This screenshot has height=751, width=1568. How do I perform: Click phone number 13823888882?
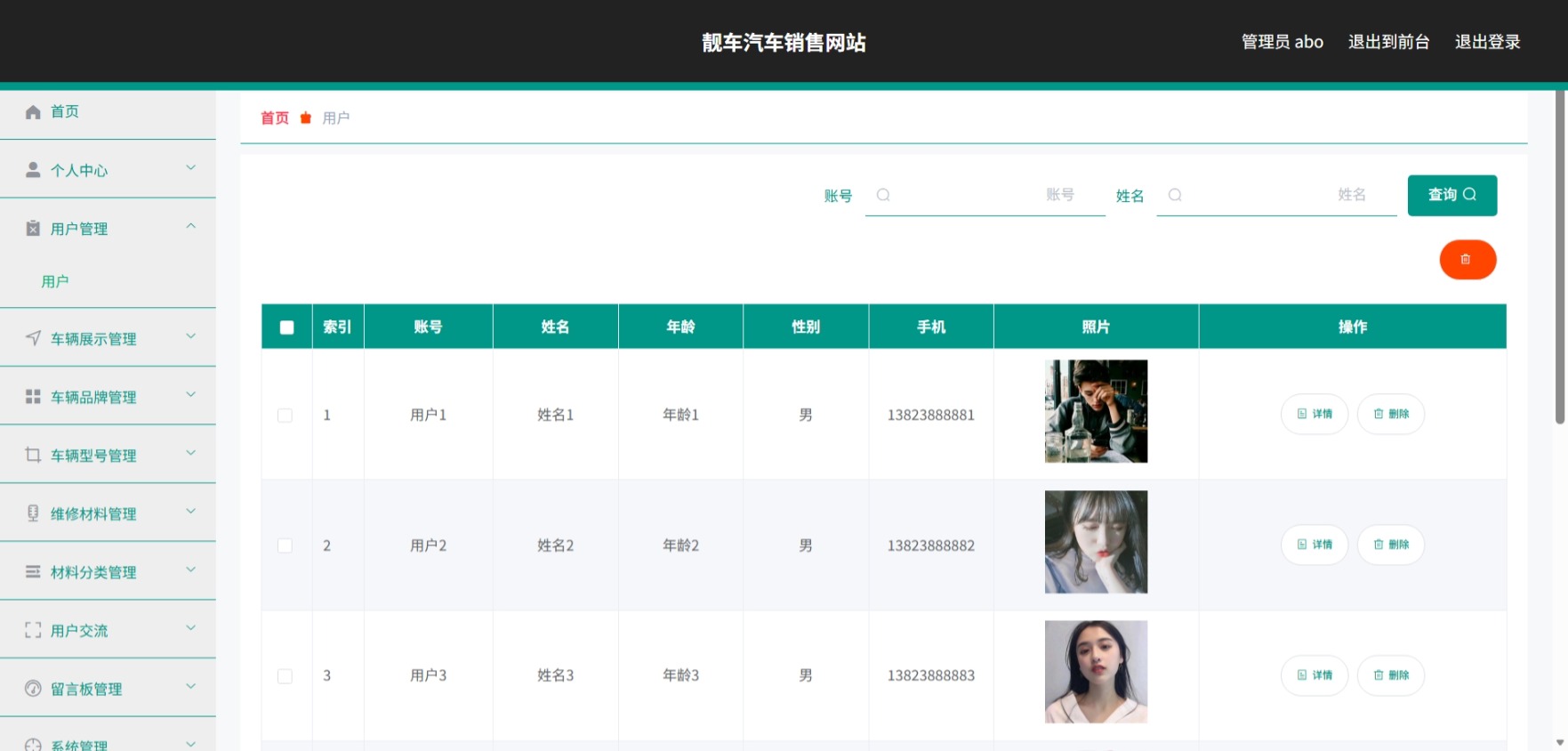(931, 545)
